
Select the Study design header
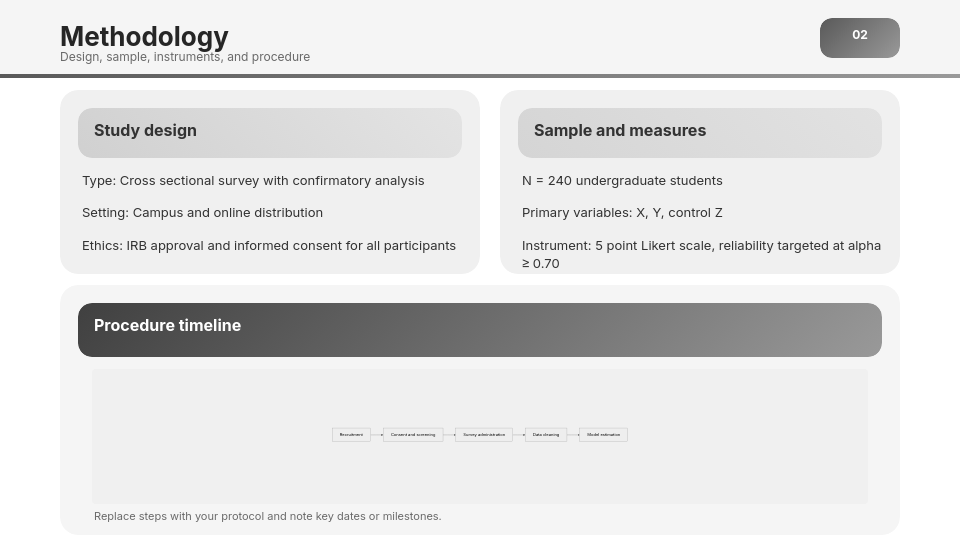145,131
